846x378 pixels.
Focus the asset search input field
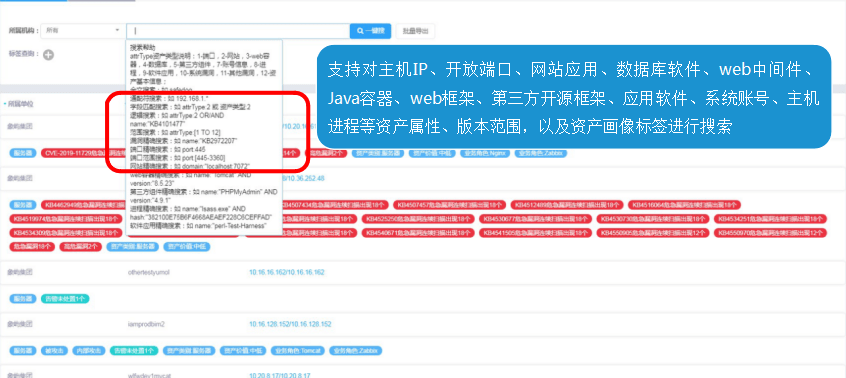click(x=238, y=31)
